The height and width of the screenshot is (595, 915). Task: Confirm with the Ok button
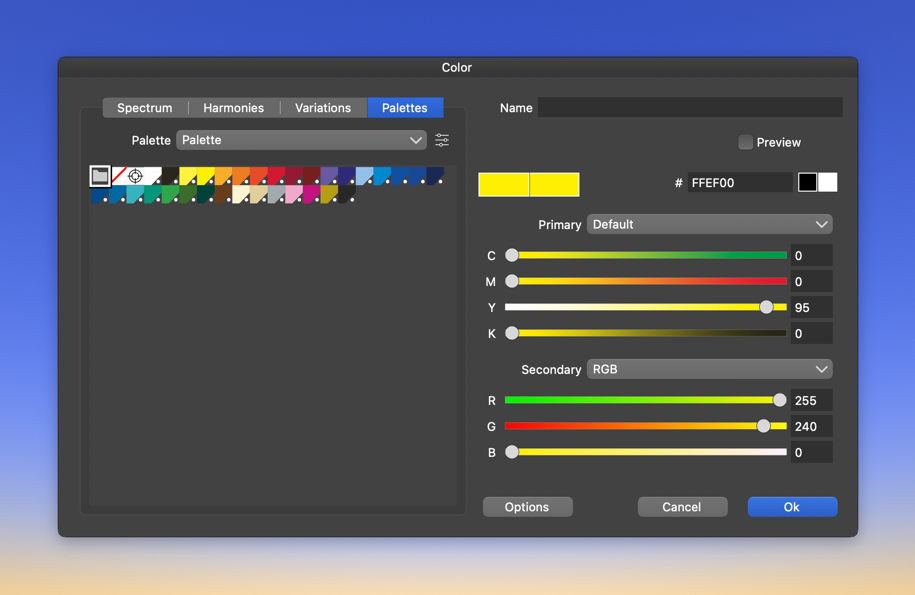(x=792, y=507)
